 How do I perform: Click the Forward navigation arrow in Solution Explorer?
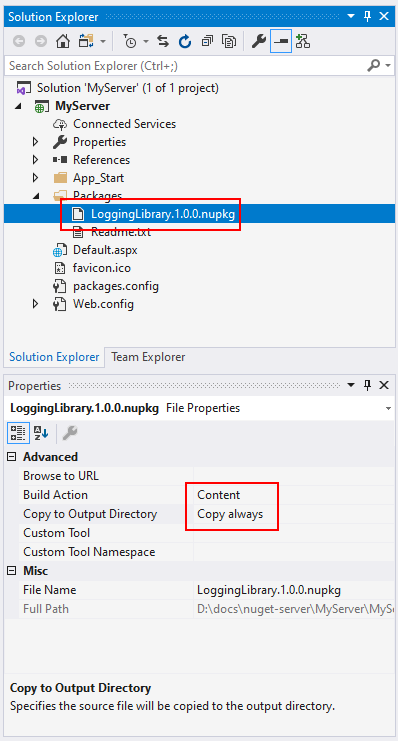point(41,42)
